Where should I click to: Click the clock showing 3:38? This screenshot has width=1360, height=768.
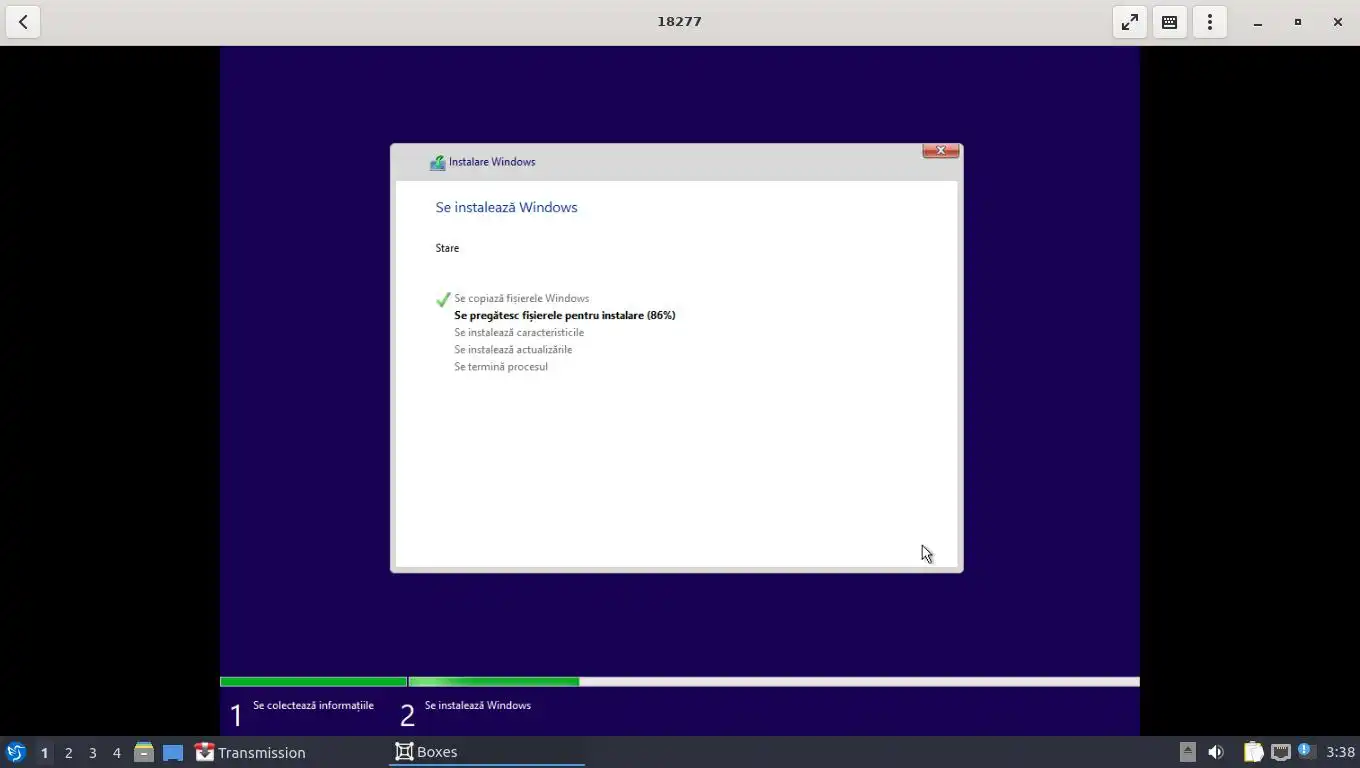tap(1340, 752)
